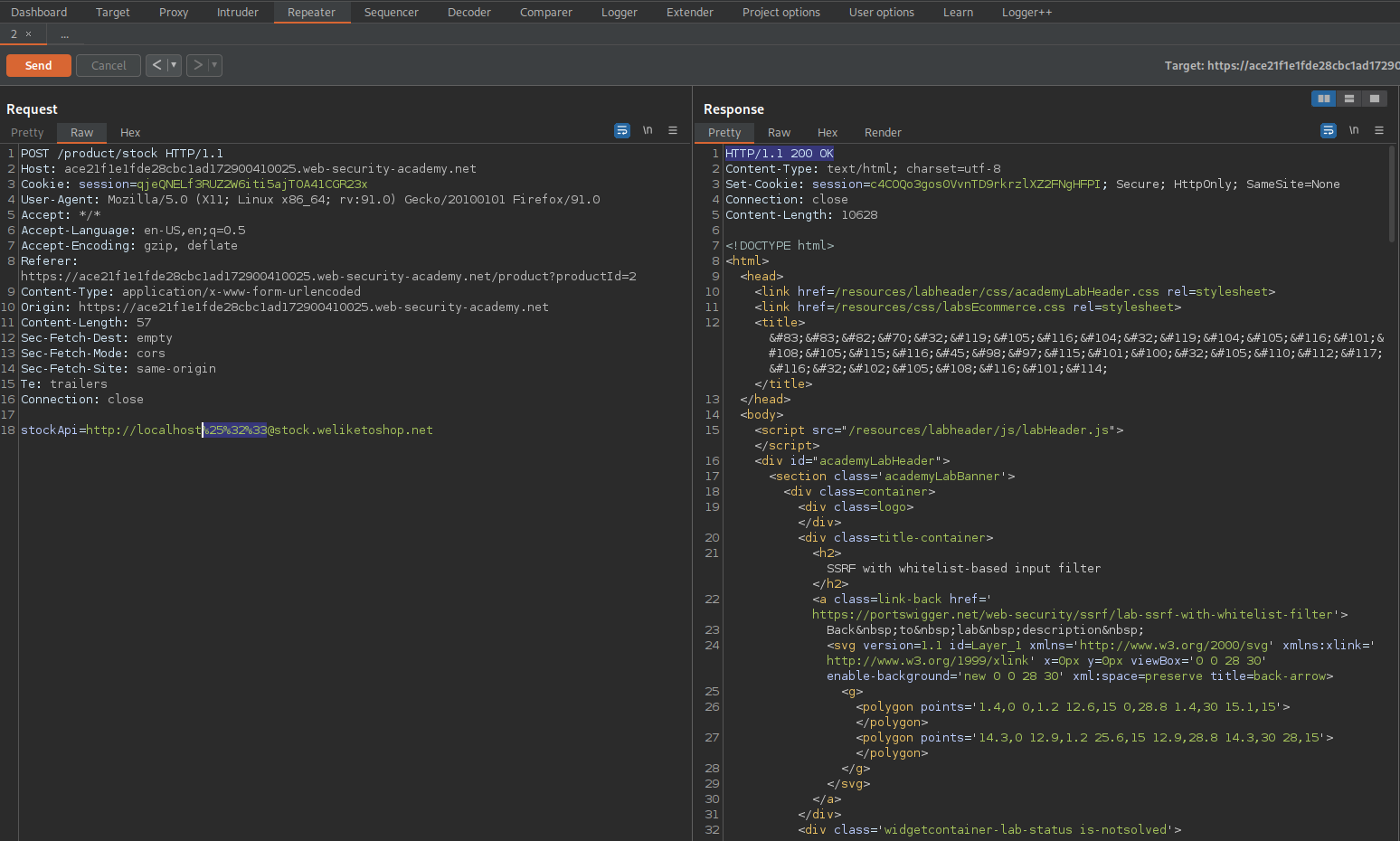Click the Target URL label at top right
1400x841 pixels.
(1282, 65)
